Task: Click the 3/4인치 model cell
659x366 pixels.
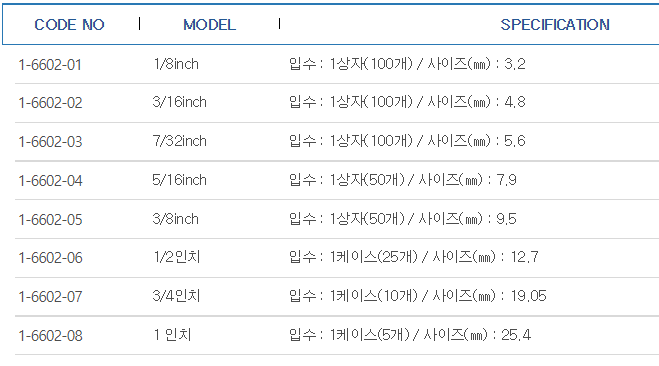Action: click(x=176, y=295)
